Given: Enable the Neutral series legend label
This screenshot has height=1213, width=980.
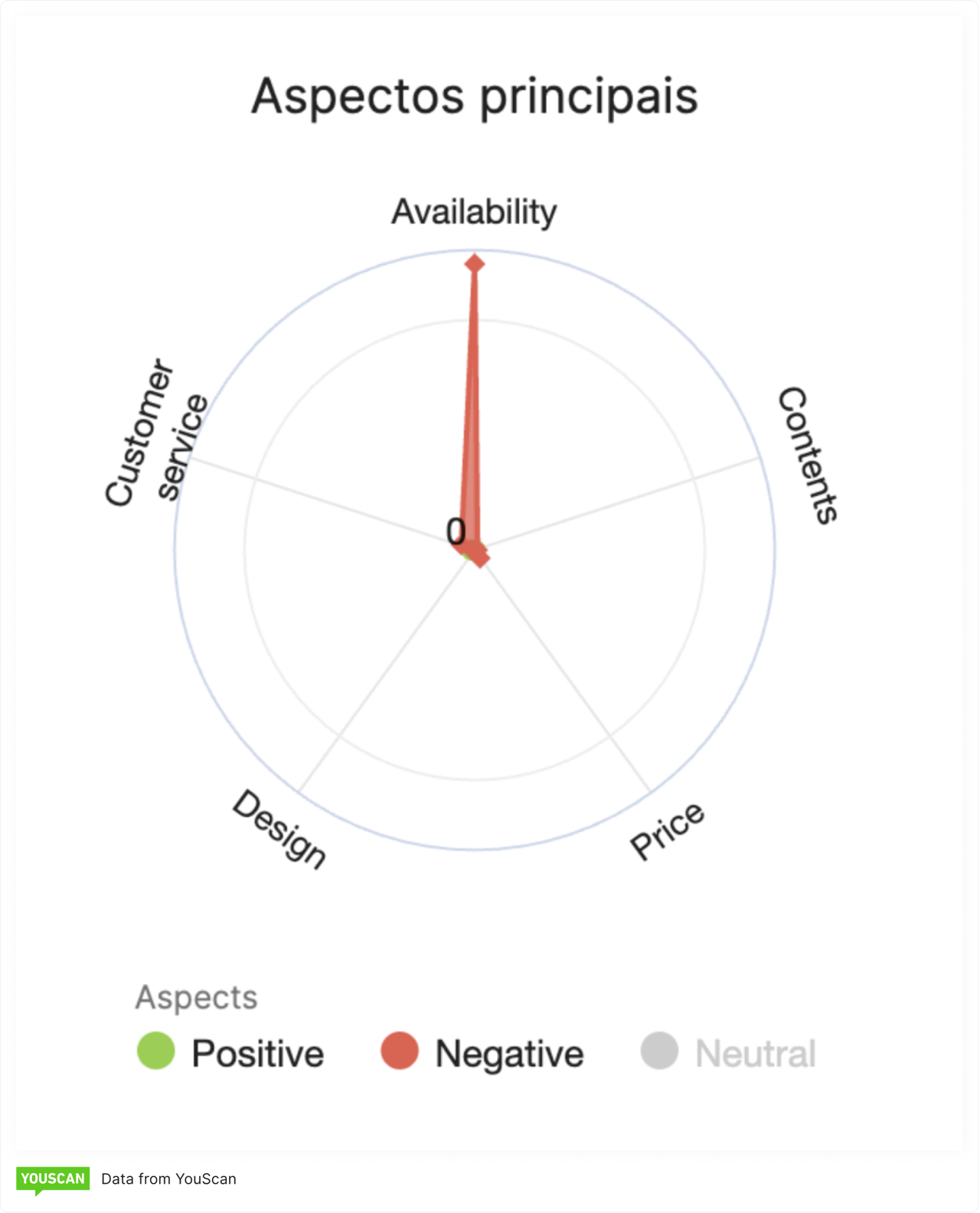Looking at the screenshot, I should coord(755,1054).
